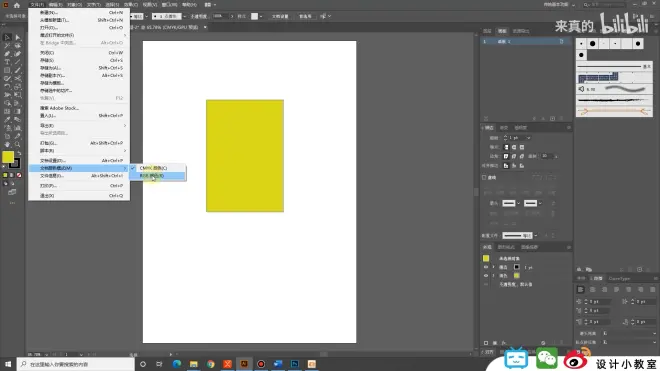Select the Hand tool
This screenshot has width=660, height=371.
tap(7, 144)
